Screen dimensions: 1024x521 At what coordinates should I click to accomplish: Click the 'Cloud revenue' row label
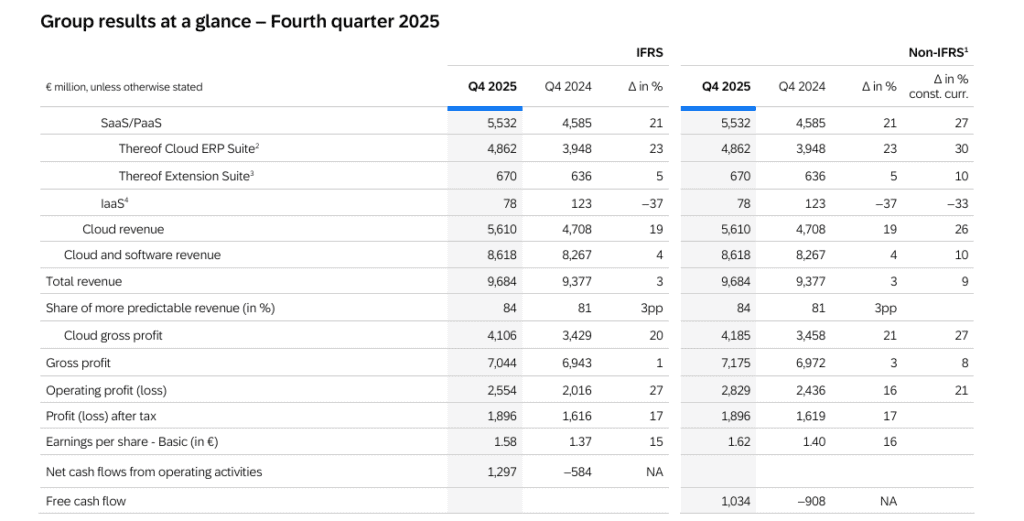tap(123, 229)
